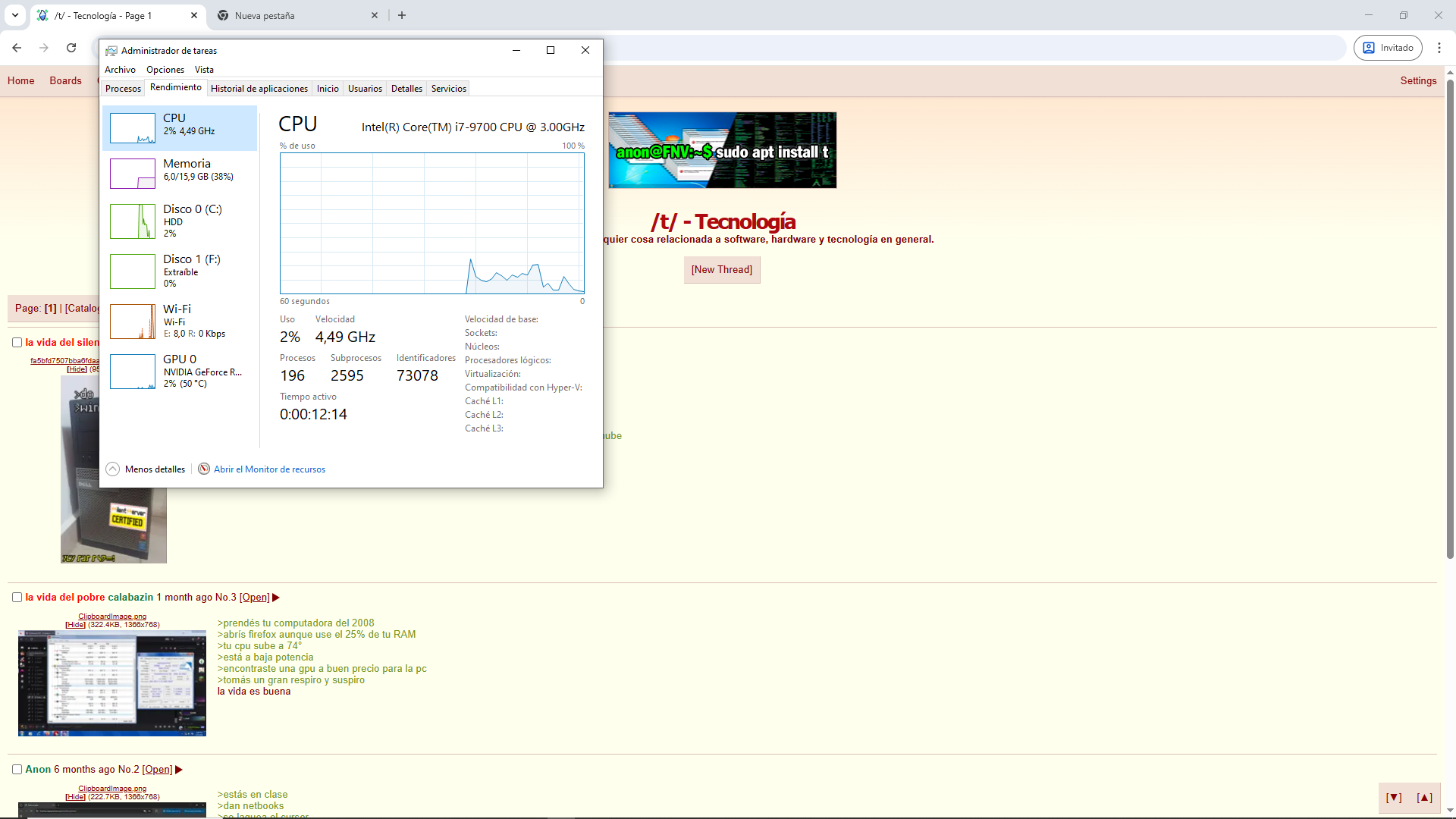Open the Chrome three-dot menu
This screenshot has width=1456, height=819.
point(1439,48)
